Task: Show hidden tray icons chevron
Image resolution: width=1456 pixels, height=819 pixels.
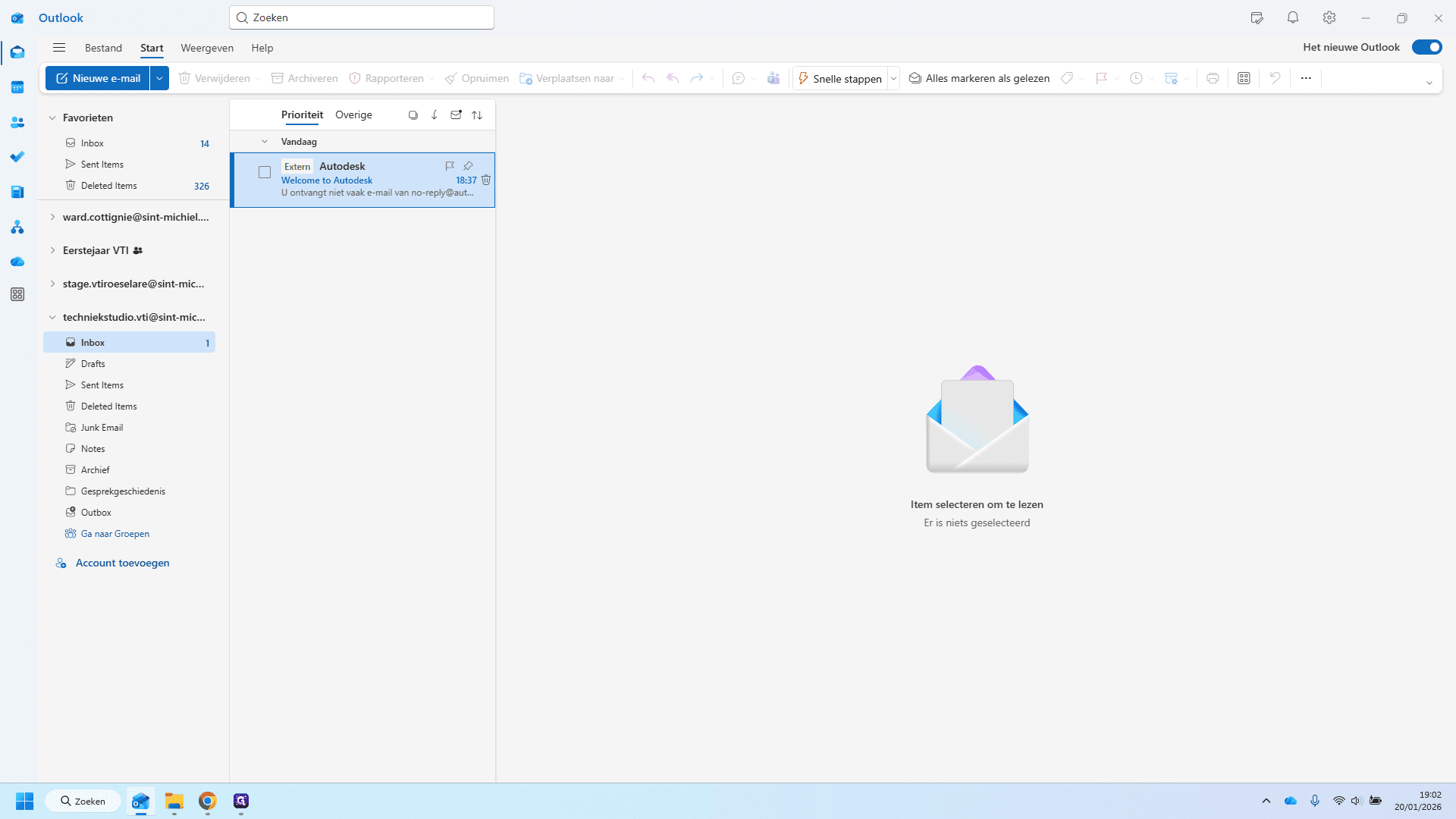Action: (x=1266, y=801)
